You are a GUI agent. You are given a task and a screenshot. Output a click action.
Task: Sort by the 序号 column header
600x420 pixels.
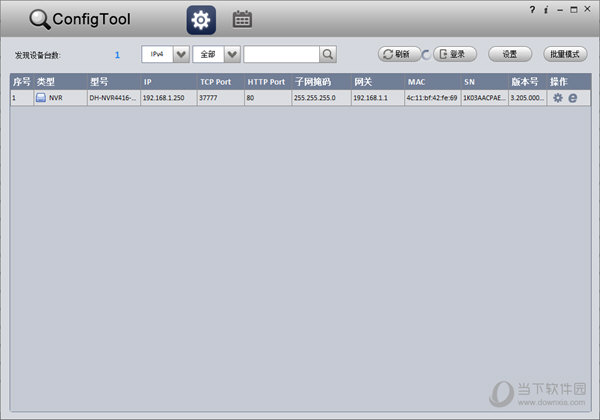(22, 82)
